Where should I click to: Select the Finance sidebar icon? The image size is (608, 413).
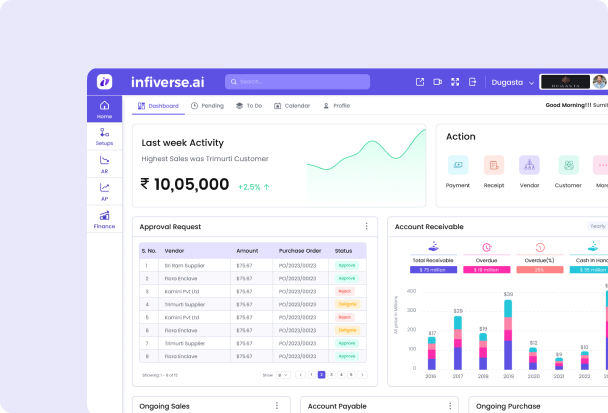(x=104, y=219)
